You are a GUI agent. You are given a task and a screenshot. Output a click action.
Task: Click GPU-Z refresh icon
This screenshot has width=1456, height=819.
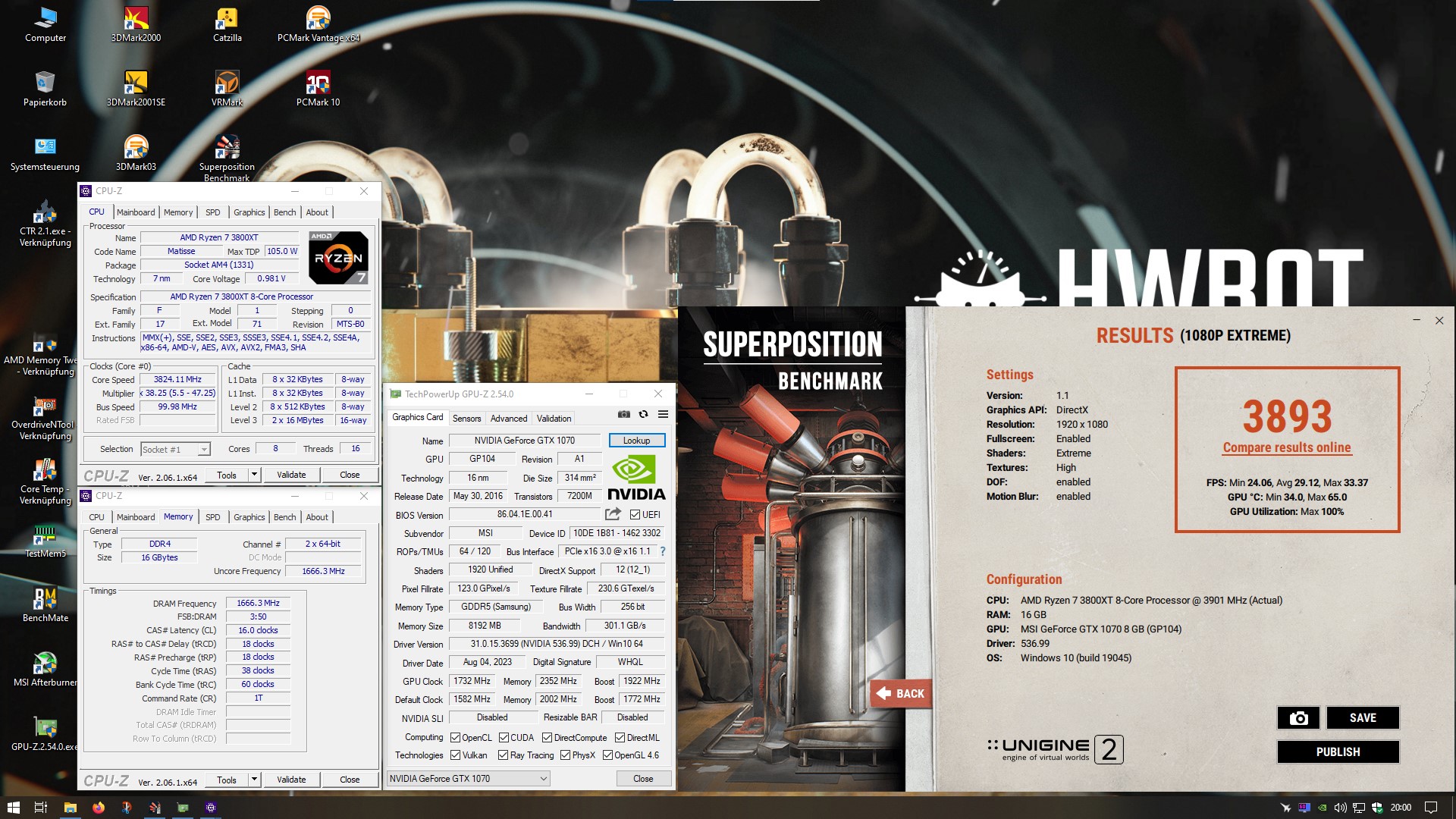pyautogui.click(x=643, y=415)
